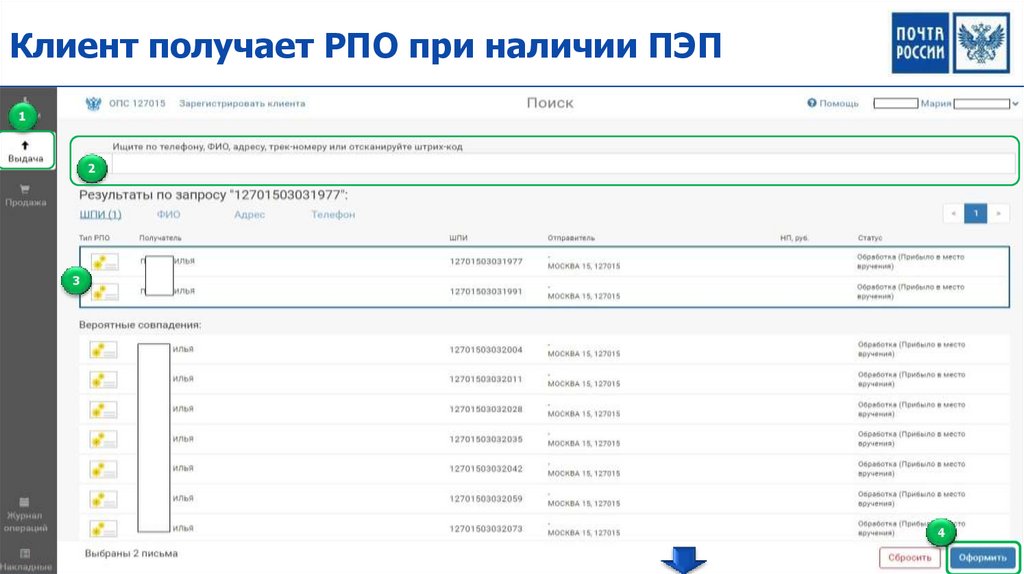Image resolution: width=1024 pixels, height=574 pixels.
Task: Select tracking number 12701503032035
Action: (486, 439)
